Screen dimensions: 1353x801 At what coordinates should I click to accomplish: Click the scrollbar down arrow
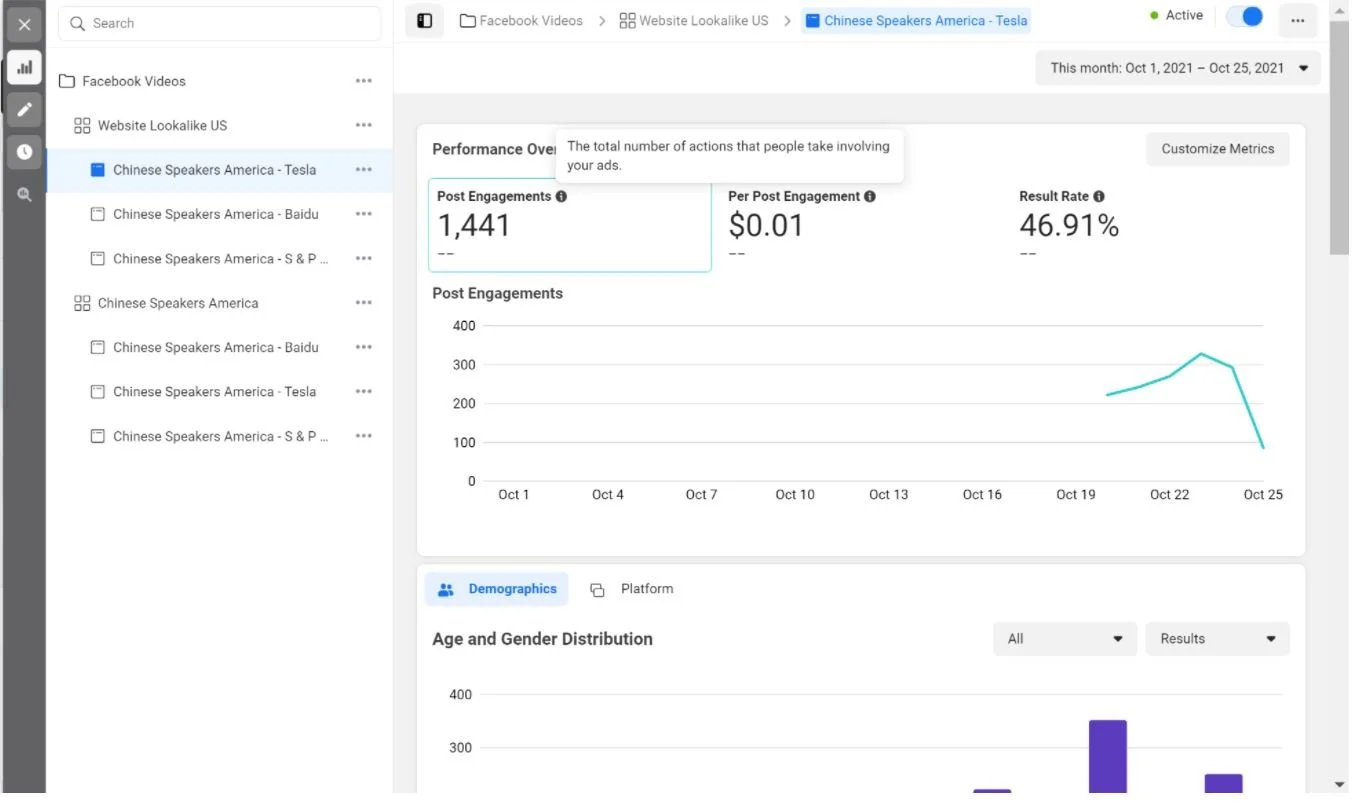click(1340, 785)
